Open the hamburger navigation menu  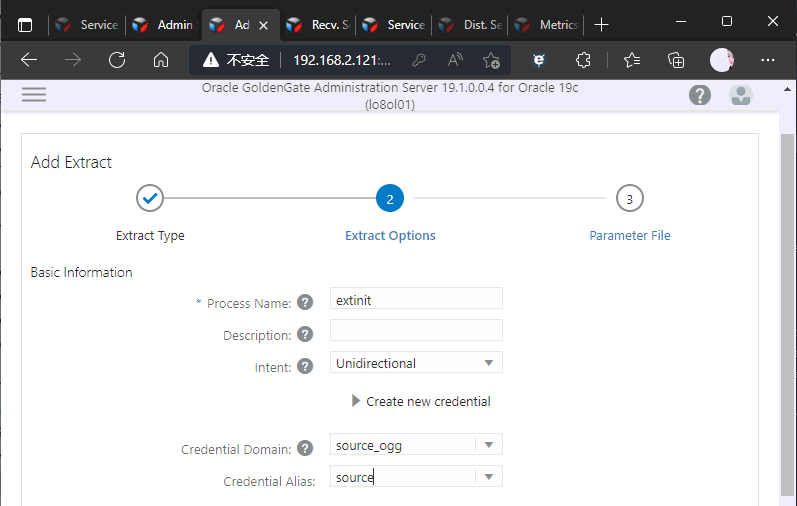[34, 94]
